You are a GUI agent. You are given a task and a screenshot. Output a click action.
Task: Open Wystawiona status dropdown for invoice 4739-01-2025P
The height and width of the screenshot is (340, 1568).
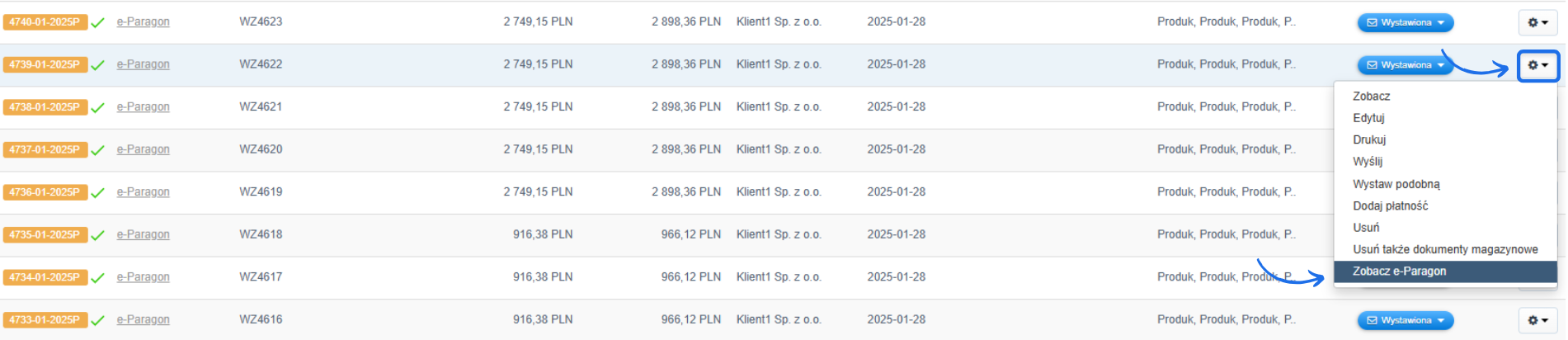point(1405,65)
